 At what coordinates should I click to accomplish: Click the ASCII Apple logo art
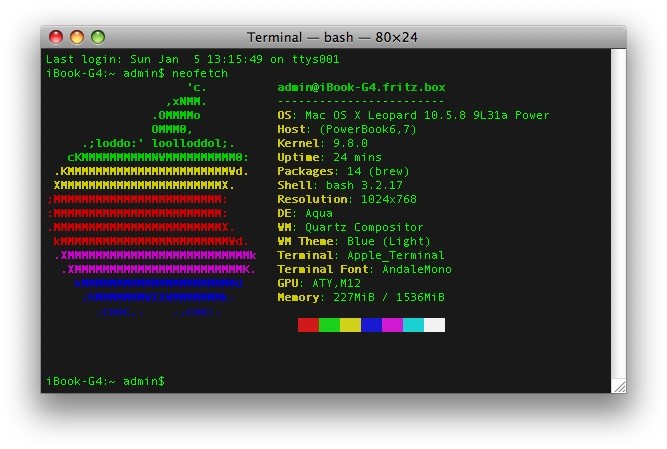(152, 200)
